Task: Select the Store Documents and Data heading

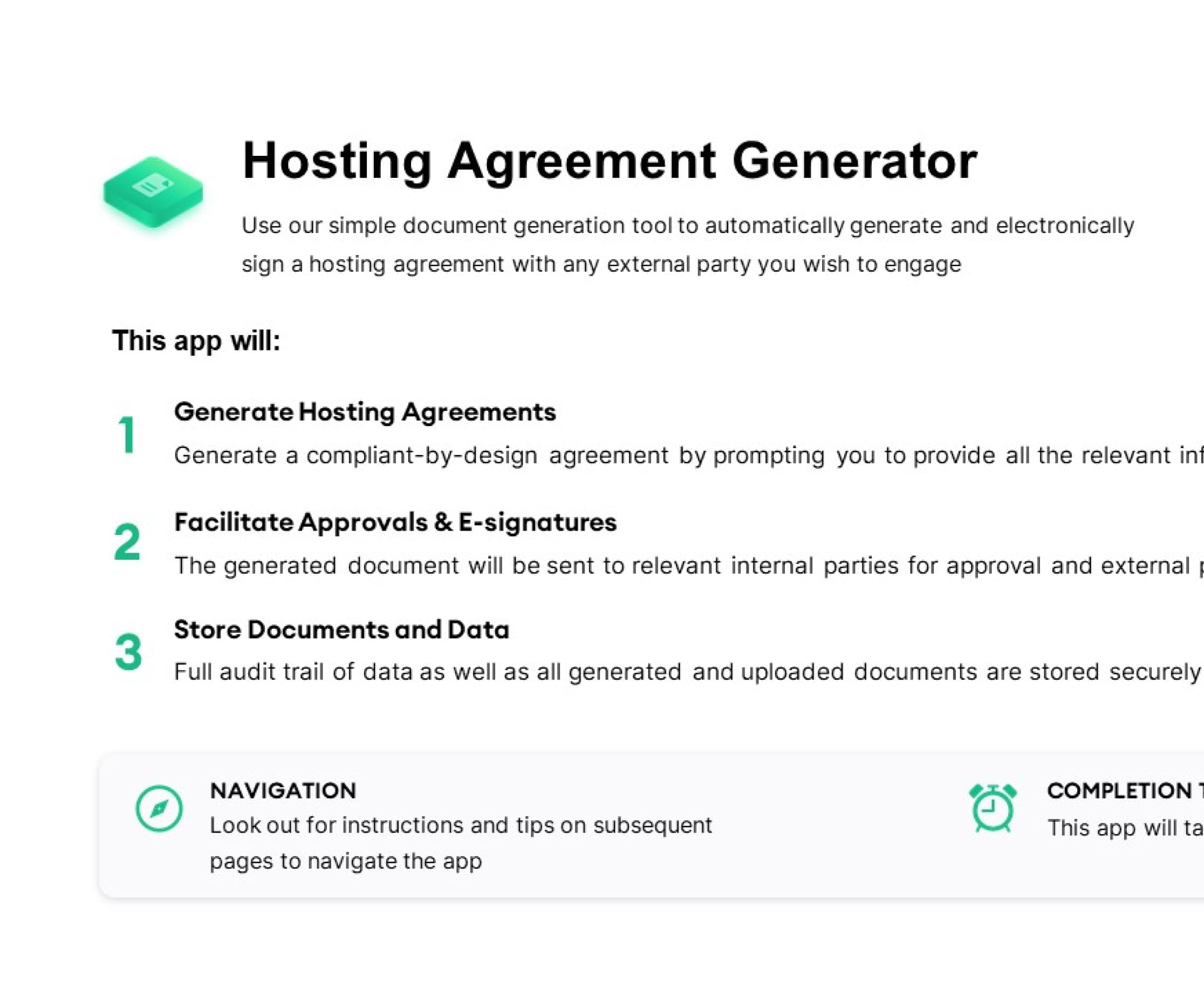Action: 341,630
